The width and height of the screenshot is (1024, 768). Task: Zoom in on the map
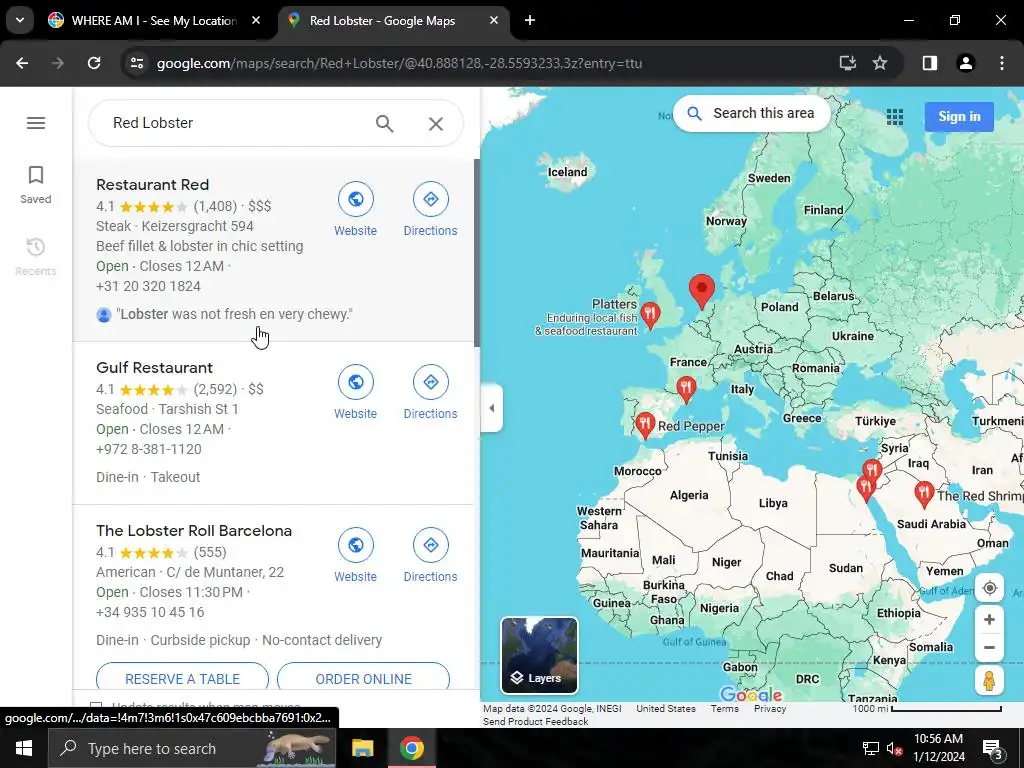(989, 619)
